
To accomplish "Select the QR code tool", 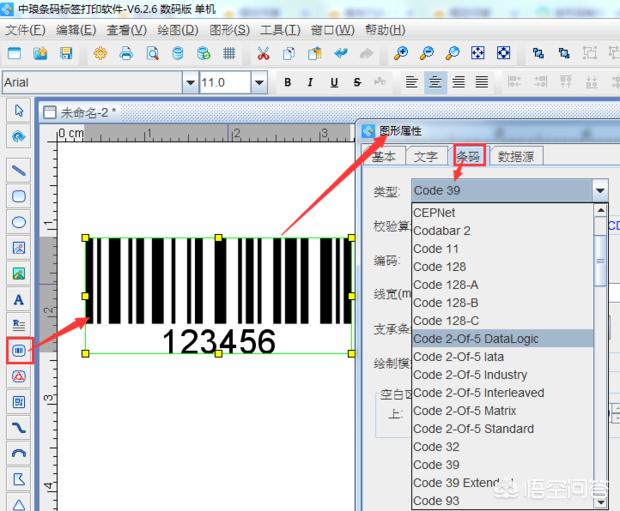I will 19,402.
